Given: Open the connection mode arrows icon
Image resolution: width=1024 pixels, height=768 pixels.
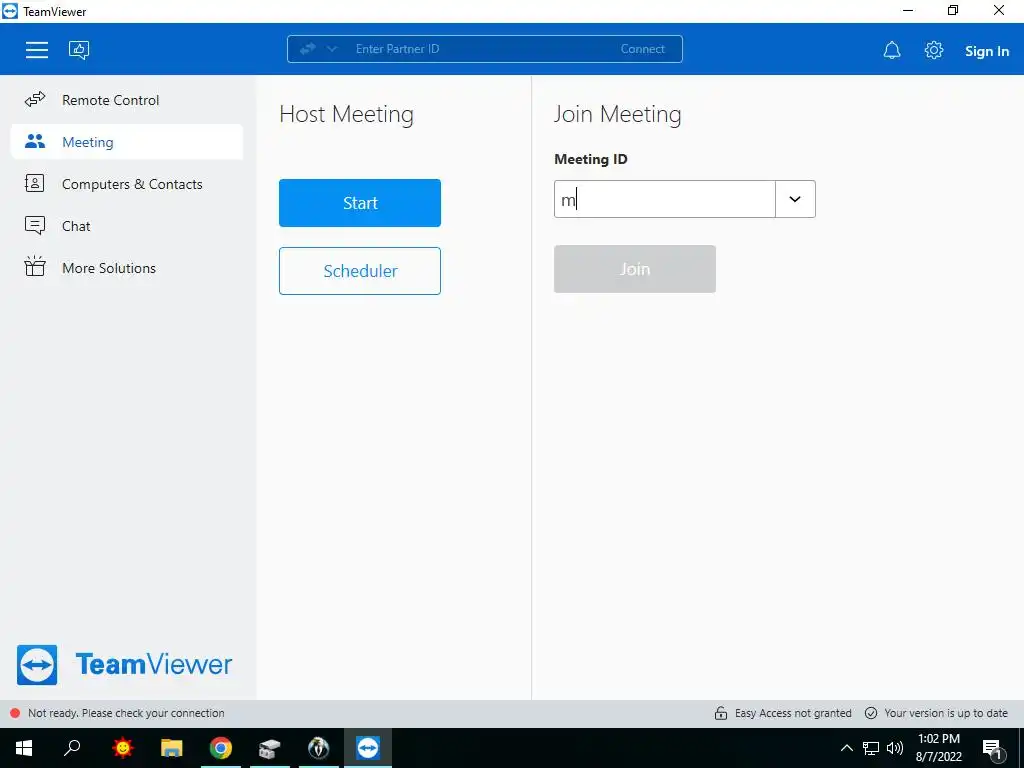Looking at the screenshot, I should point(308,49).
